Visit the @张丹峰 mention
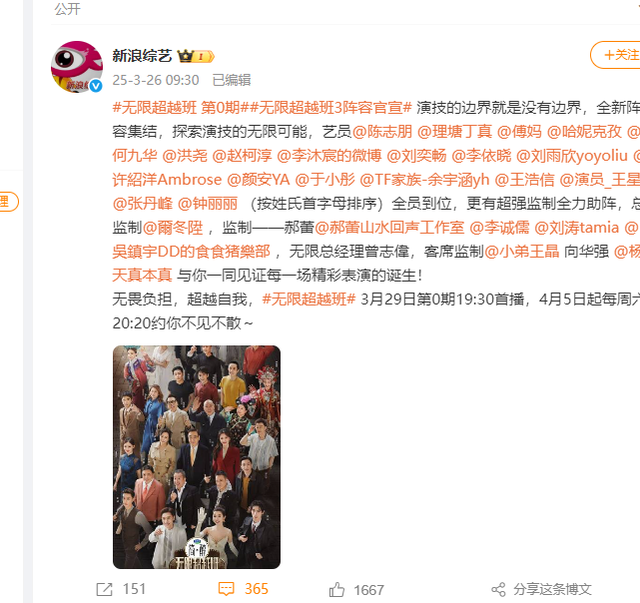Image resolution: width=640 pixels, height=603 pixels. pyautogui.click(x=142, y=204)
